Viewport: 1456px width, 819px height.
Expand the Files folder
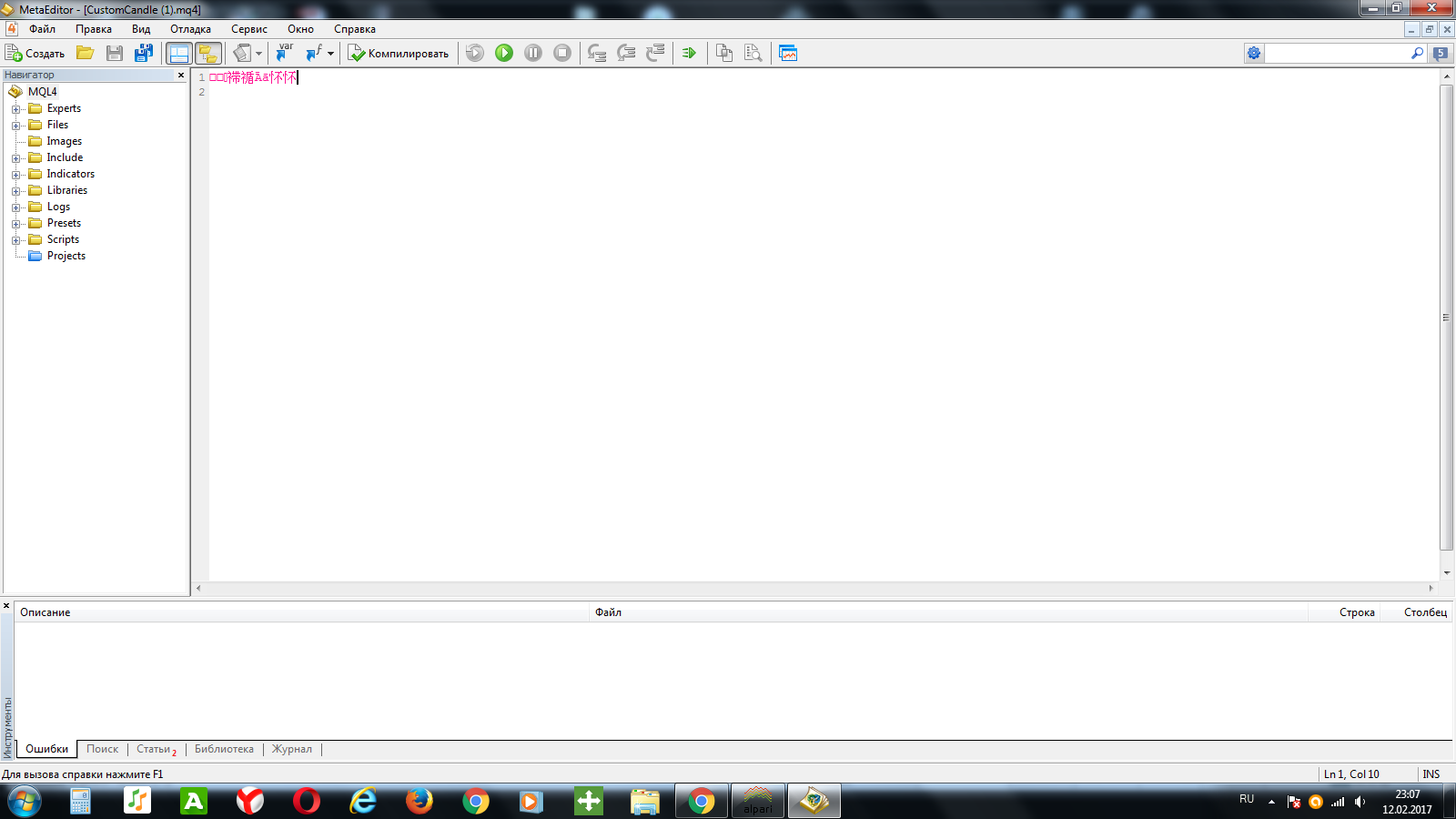point(15,126)
